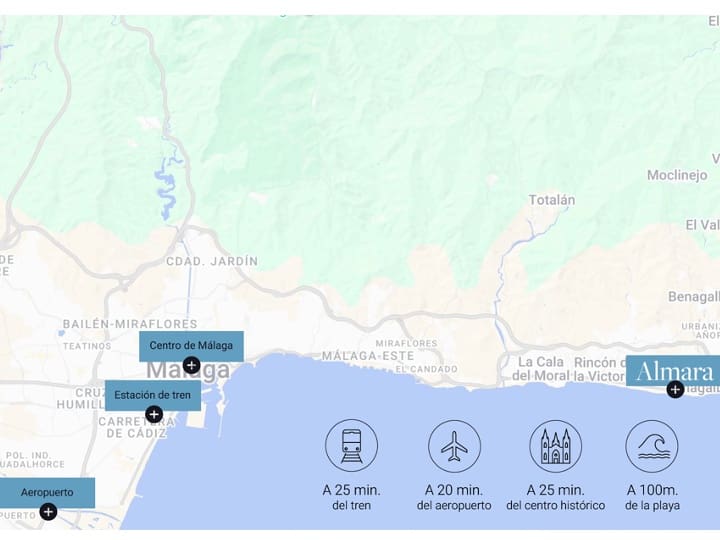Expand the plus marker under Centro de Málaga

[191, 366]
